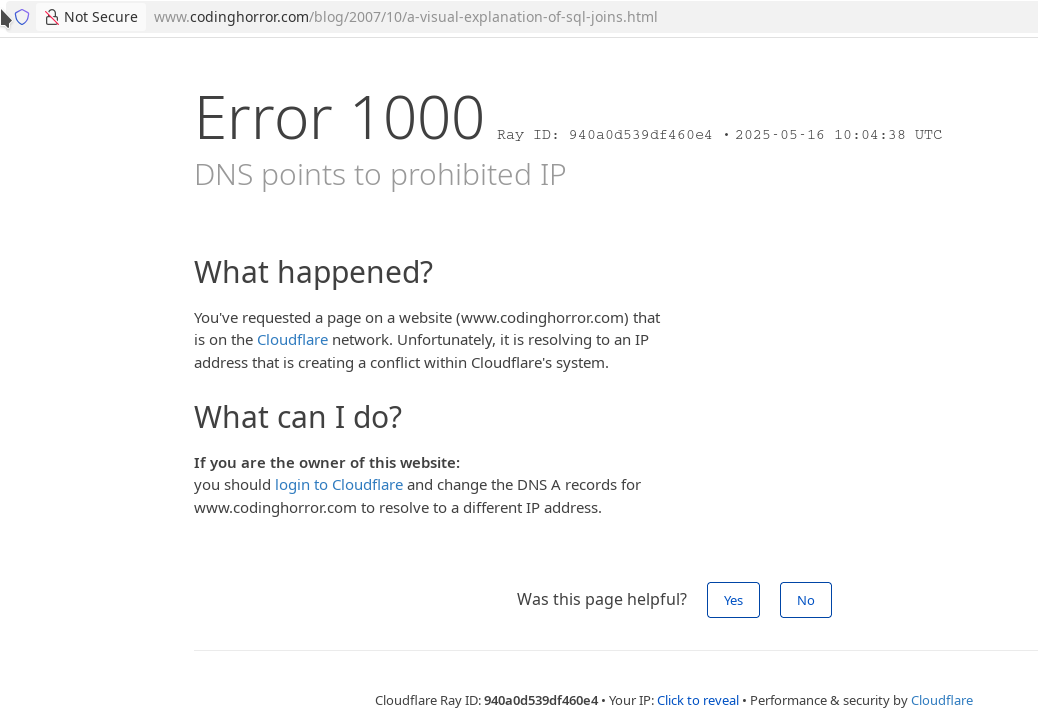Click the Was this page helpful? label
The width and height of the screenshot is (1038, 724).
pyautogui.click(x=602, y=600)
